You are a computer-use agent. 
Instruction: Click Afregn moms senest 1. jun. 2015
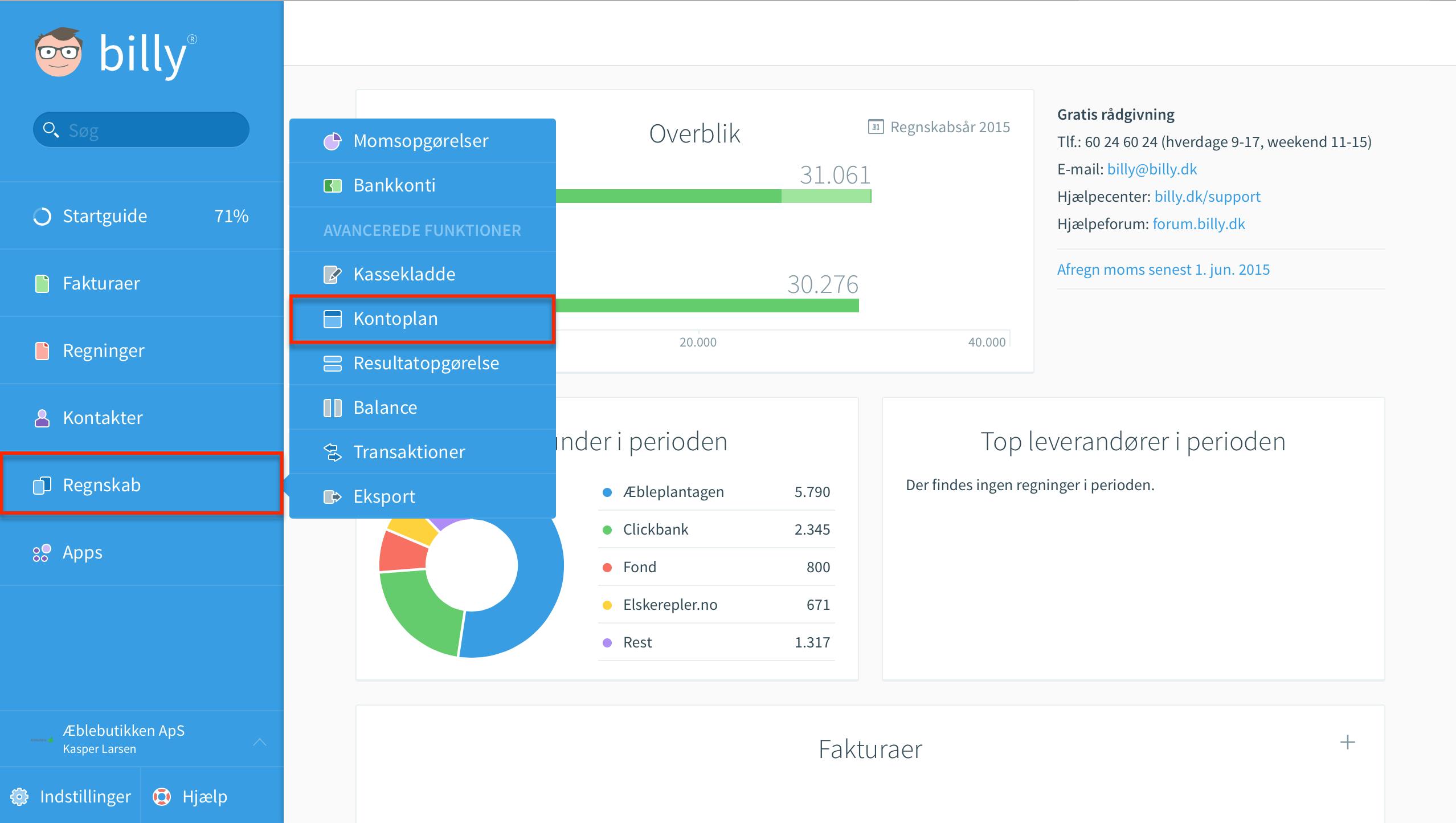tap(1163, 270)
